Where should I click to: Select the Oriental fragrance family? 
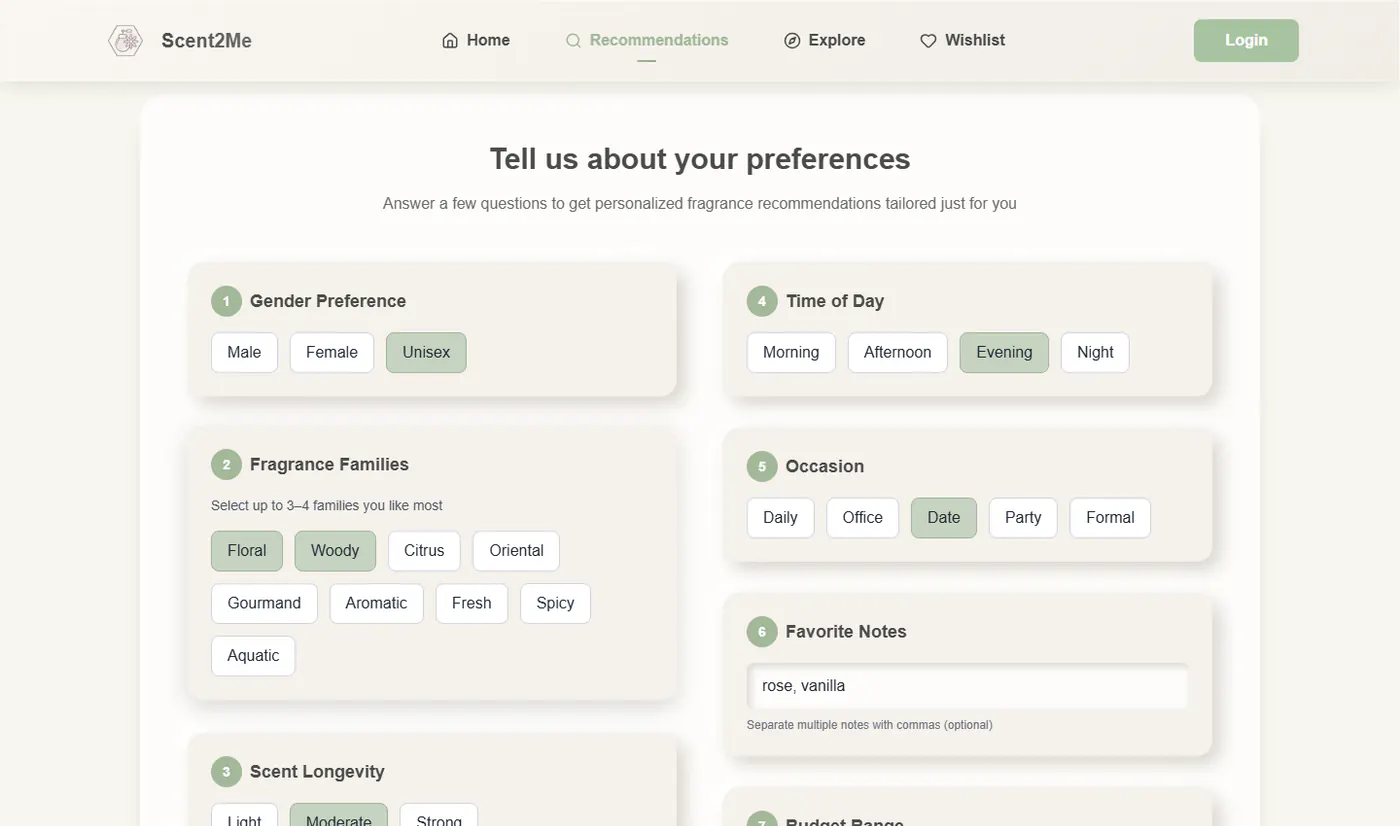(516, 551)
